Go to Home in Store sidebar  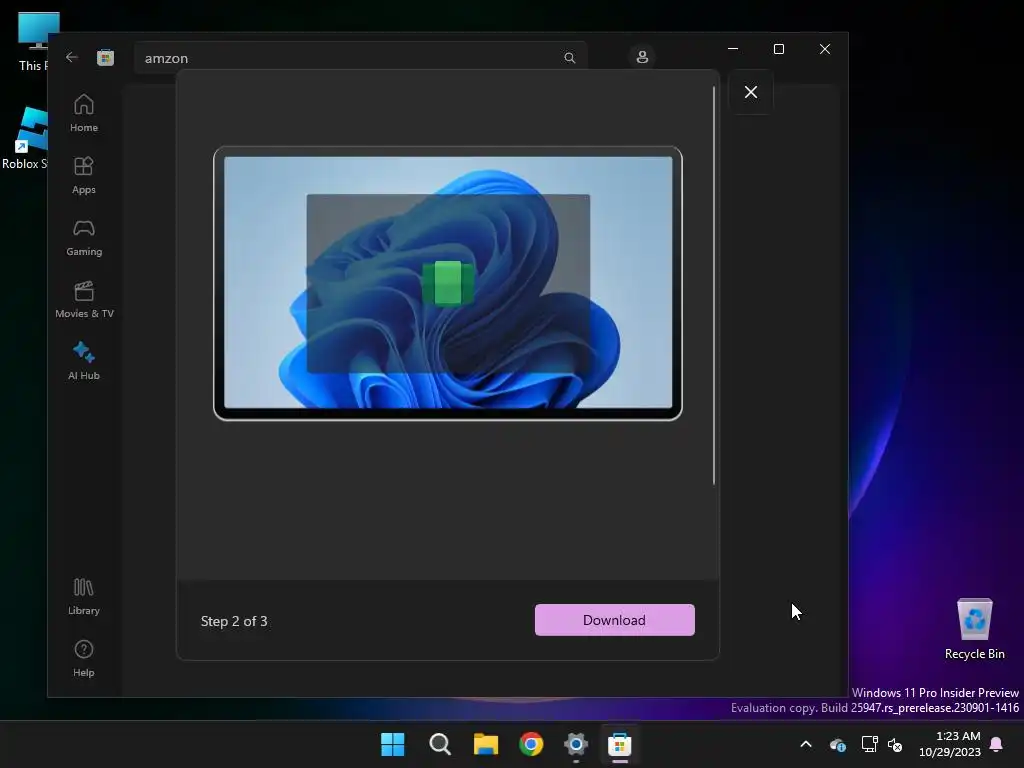pos(84,113)
